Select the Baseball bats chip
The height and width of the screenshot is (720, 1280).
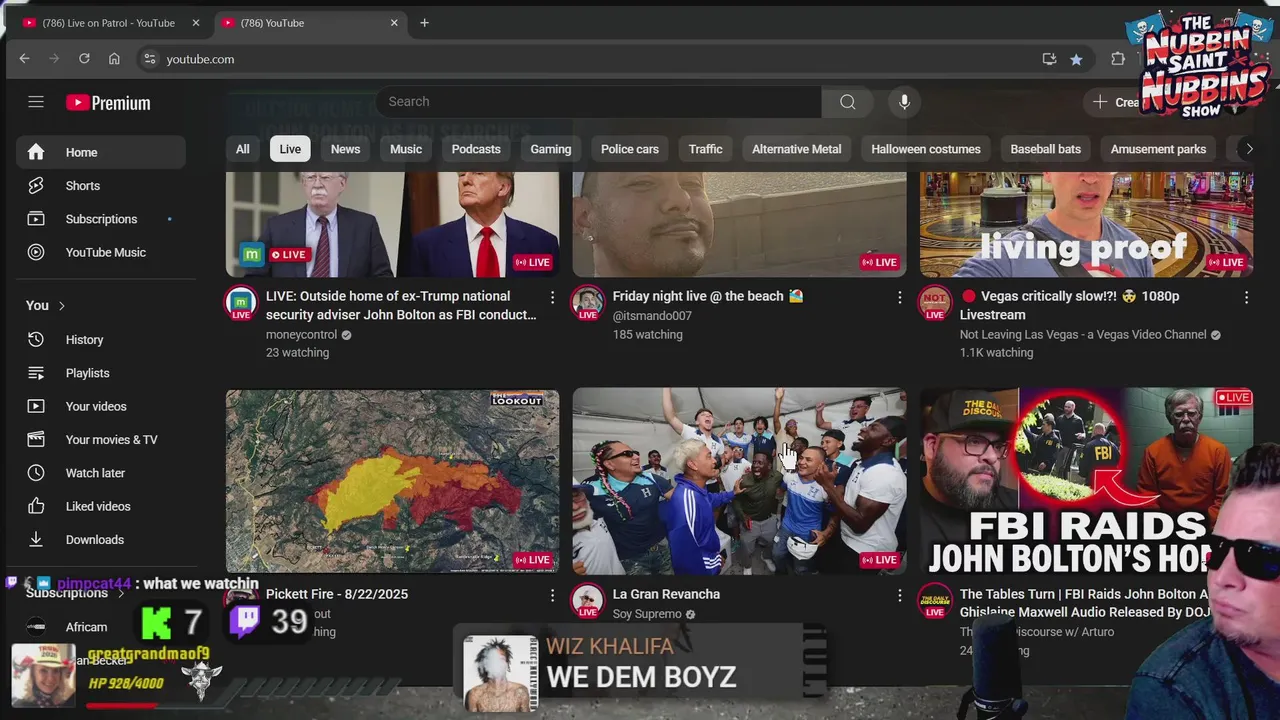tap(1045, 149)
